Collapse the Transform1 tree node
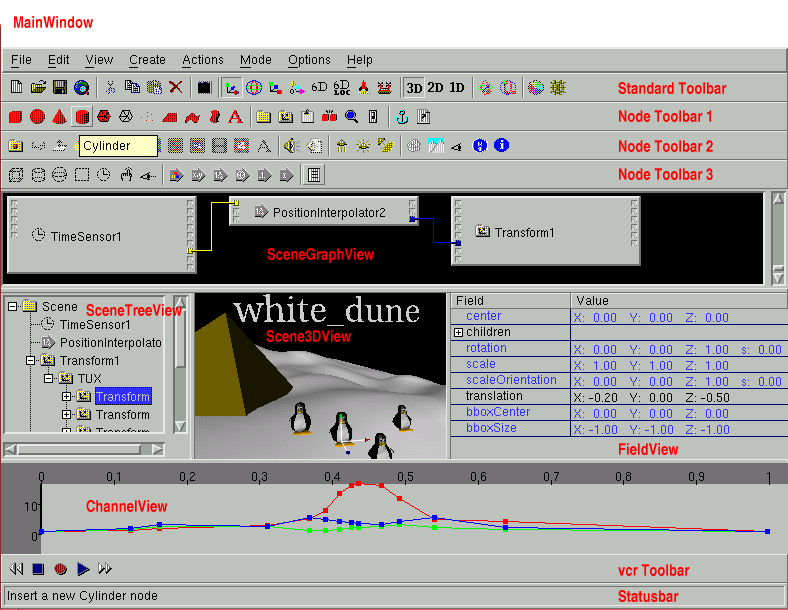Viewport: 788px width, 610px height. [x=31, y=360]
